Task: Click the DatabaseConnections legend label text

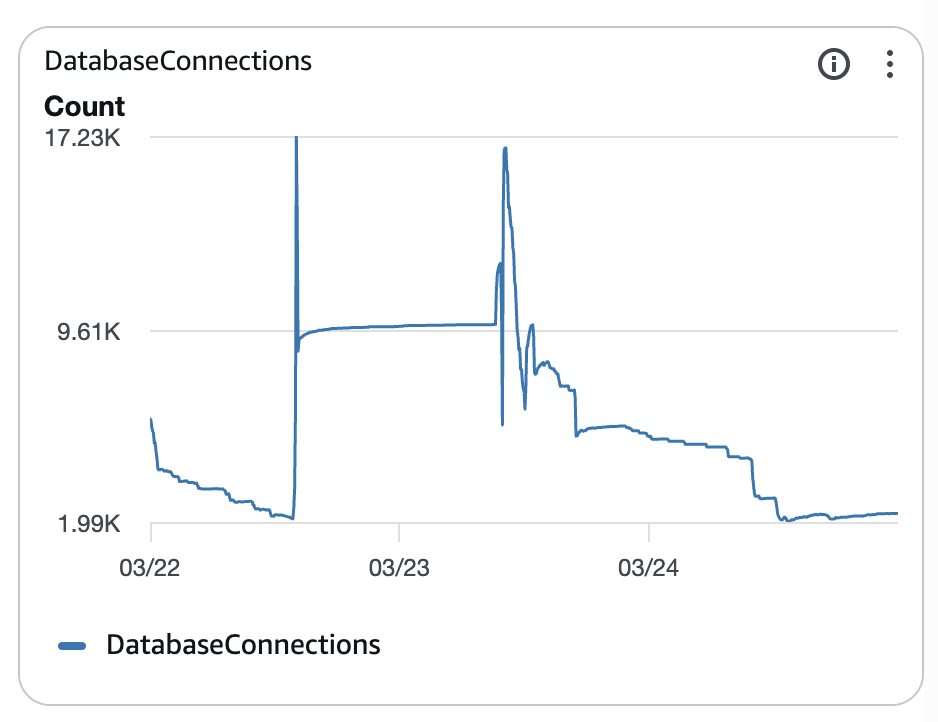Action: pos(245,644)
